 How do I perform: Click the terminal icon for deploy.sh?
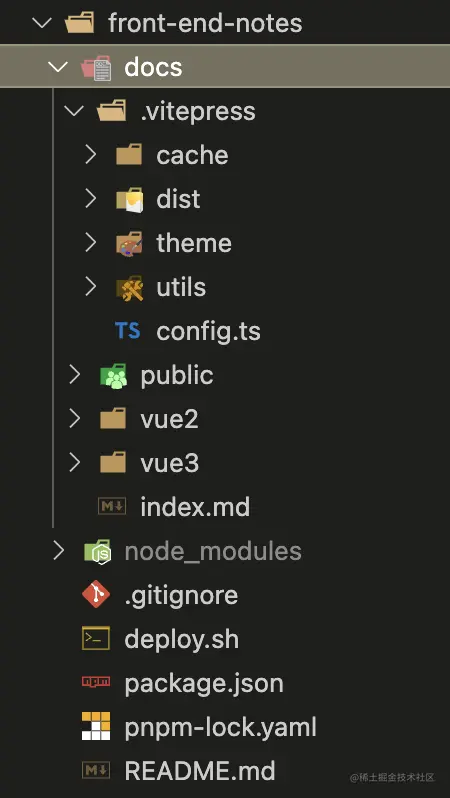pyautogui.click(x=96, y=639)
